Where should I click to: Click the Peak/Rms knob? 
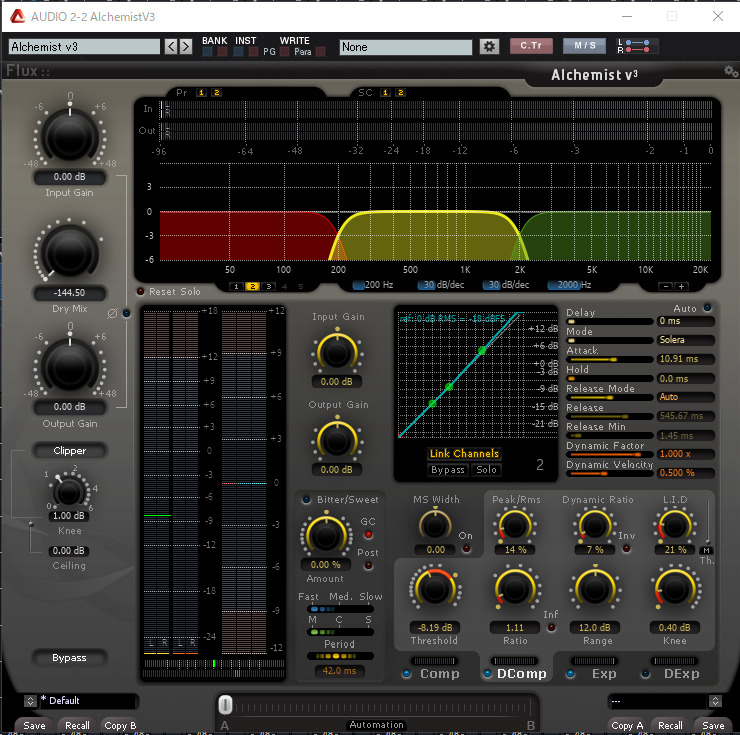[515, 525]
